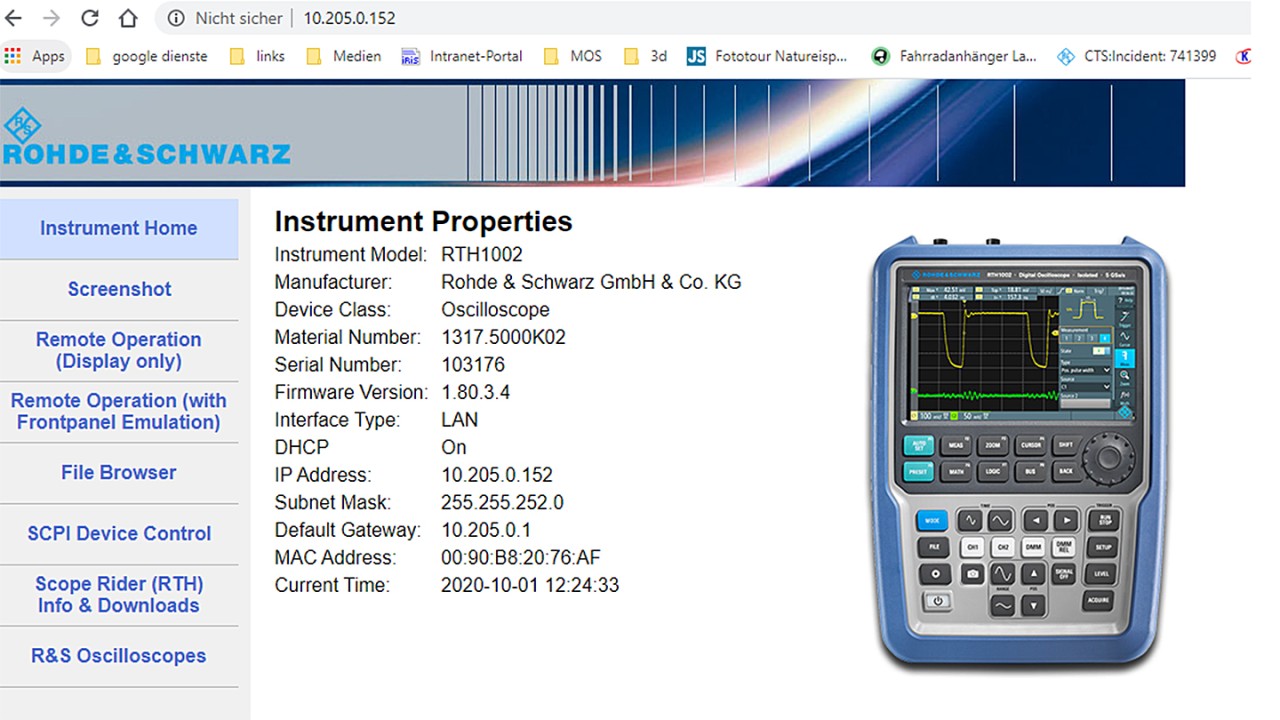Go to the browser home icon
The width and height of the screenshot is (1280, 720).
pos(128,18)
